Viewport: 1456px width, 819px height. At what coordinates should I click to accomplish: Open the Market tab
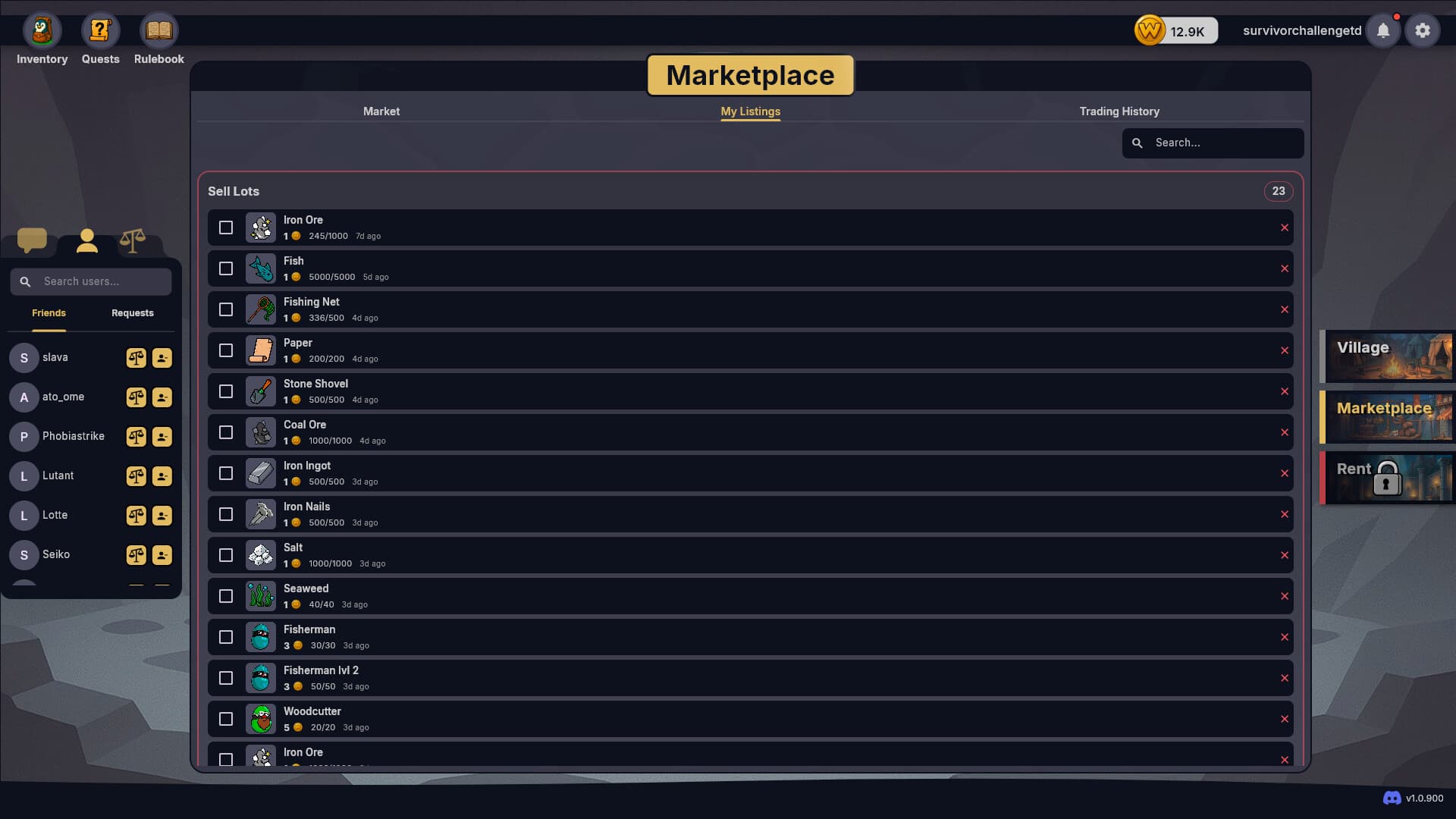point(381,111)
